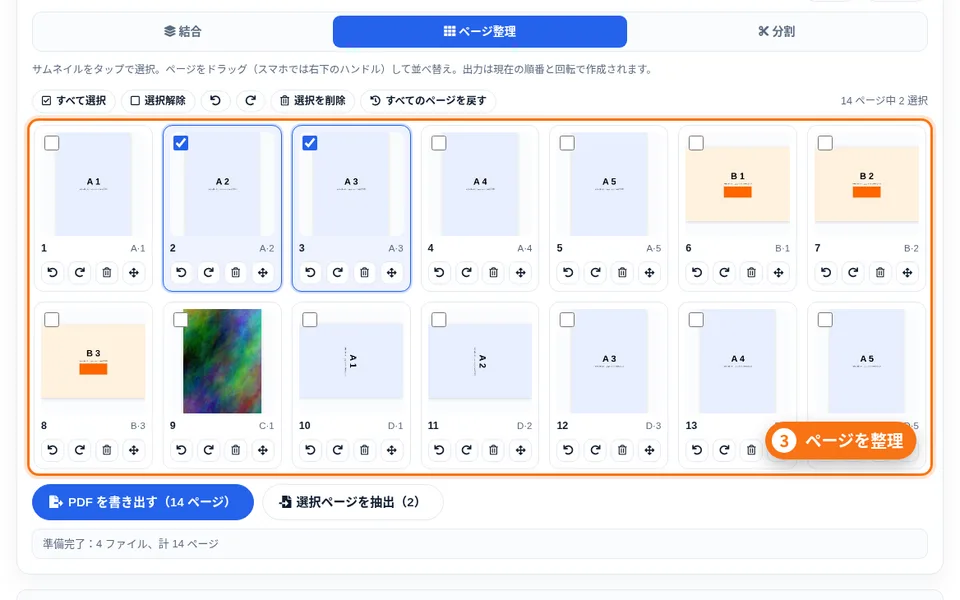Click すべてのページを戻す button
The width and height of the screenshot is (960, 600).
[428, 100]
